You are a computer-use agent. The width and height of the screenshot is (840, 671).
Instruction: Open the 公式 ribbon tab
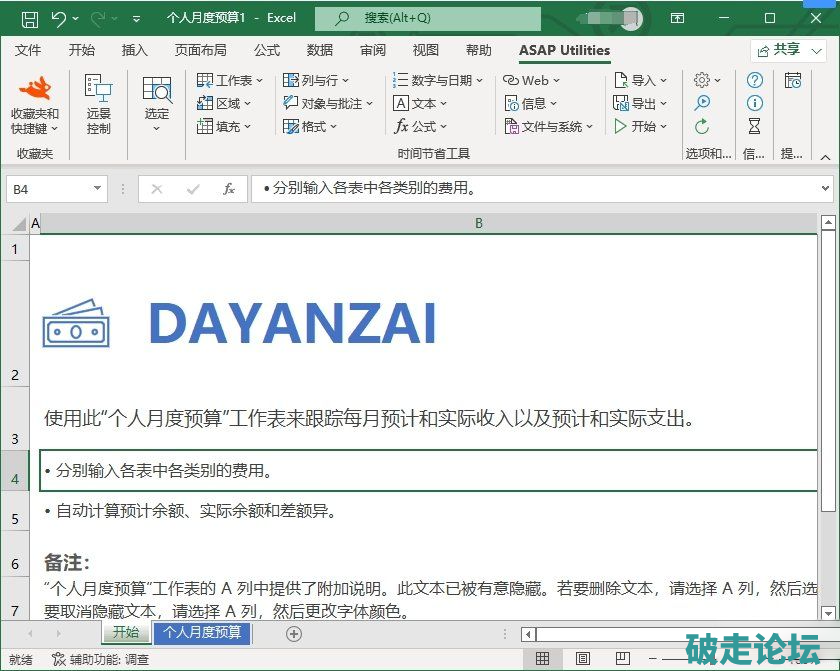[x=267, y=50]
